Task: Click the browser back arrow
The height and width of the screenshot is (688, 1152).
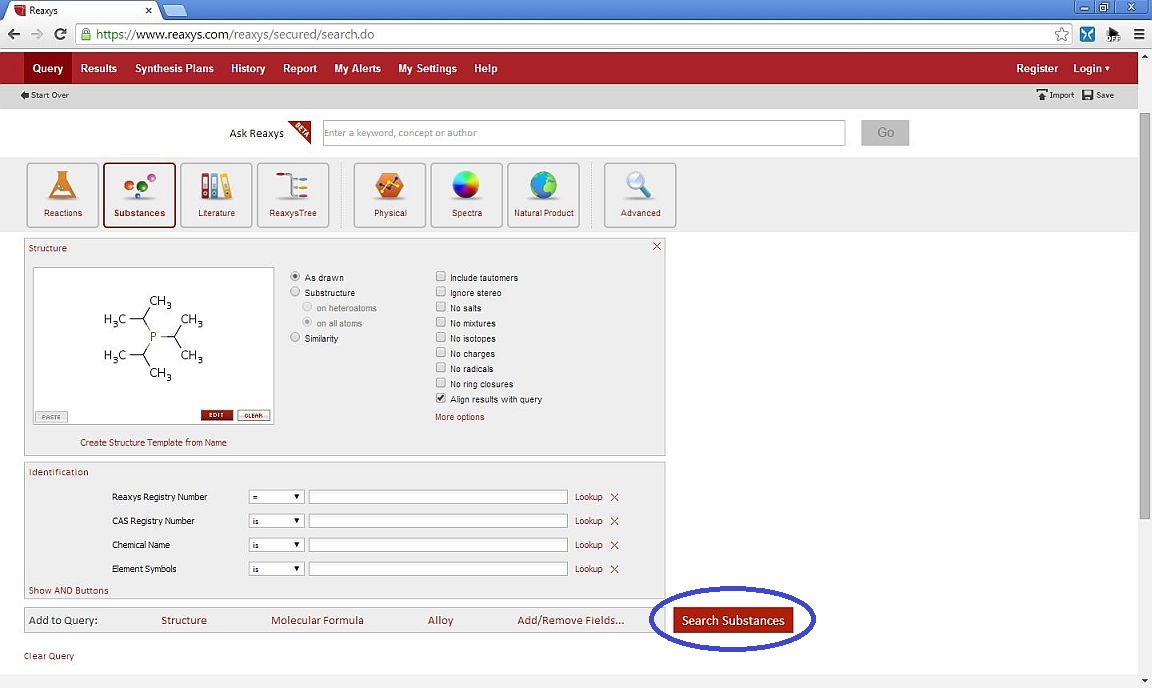Action: coord(14,34)
